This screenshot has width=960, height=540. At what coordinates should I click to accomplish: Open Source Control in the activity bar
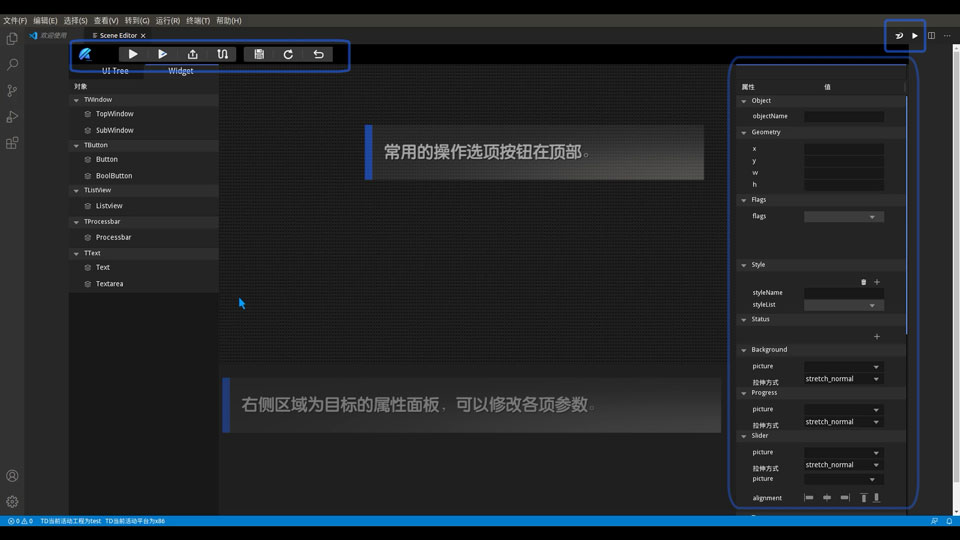click(x=12, y=90)
